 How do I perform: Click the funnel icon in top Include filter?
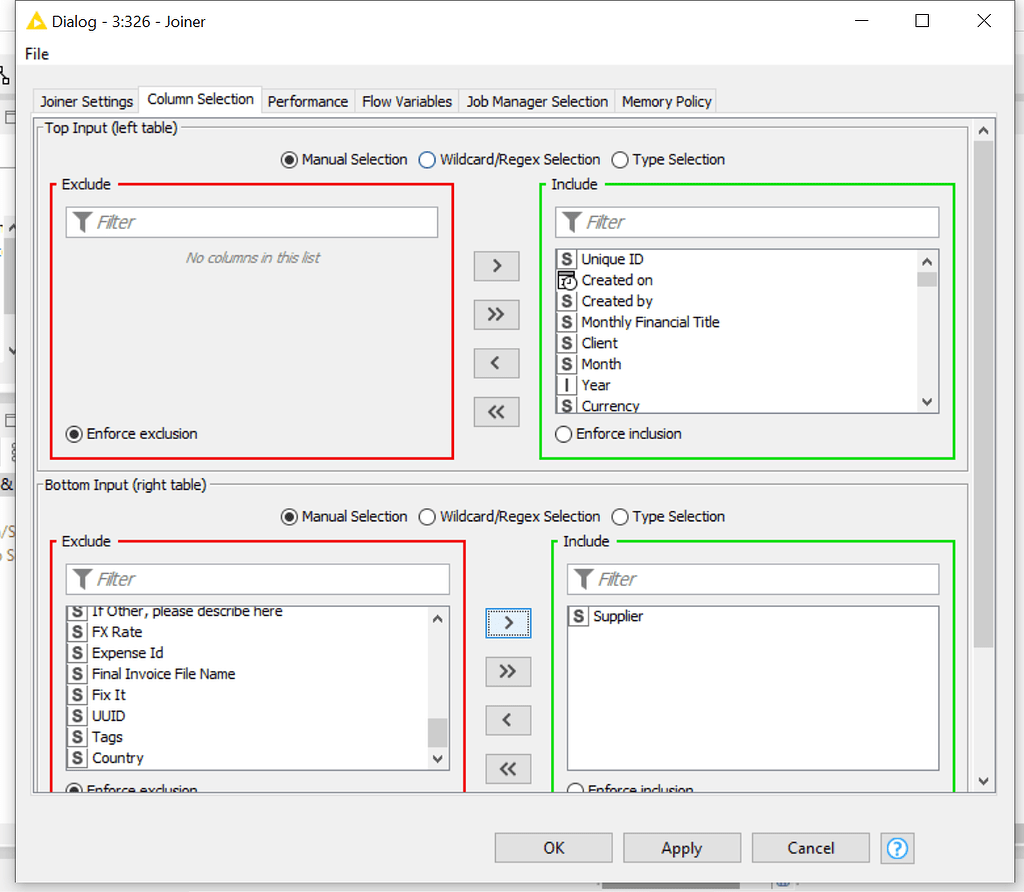coord(573,221)
